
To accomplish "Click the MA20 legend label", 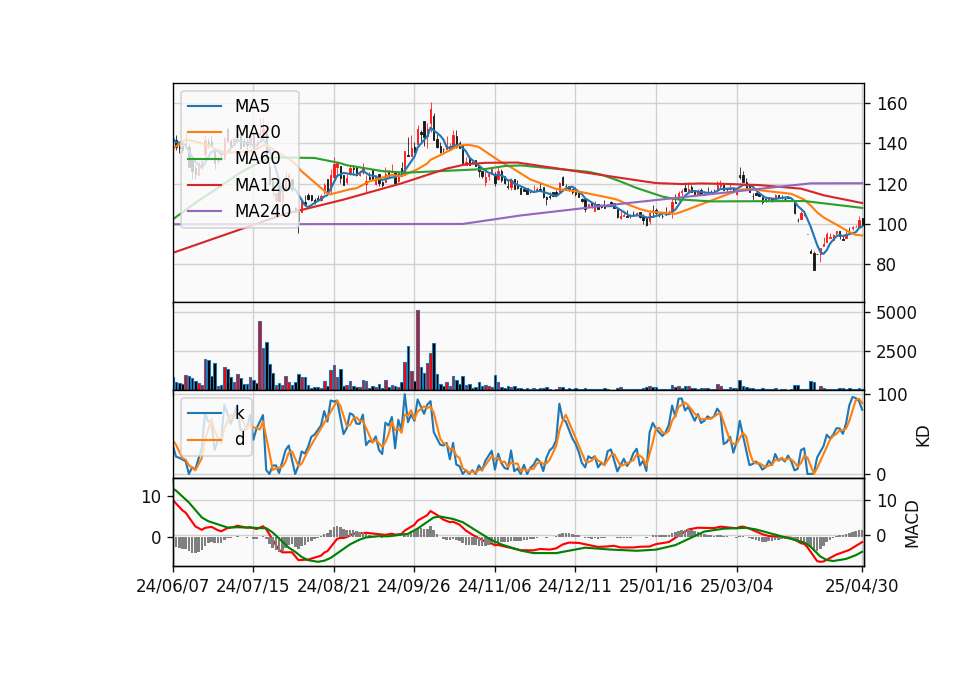I will 257,132.
